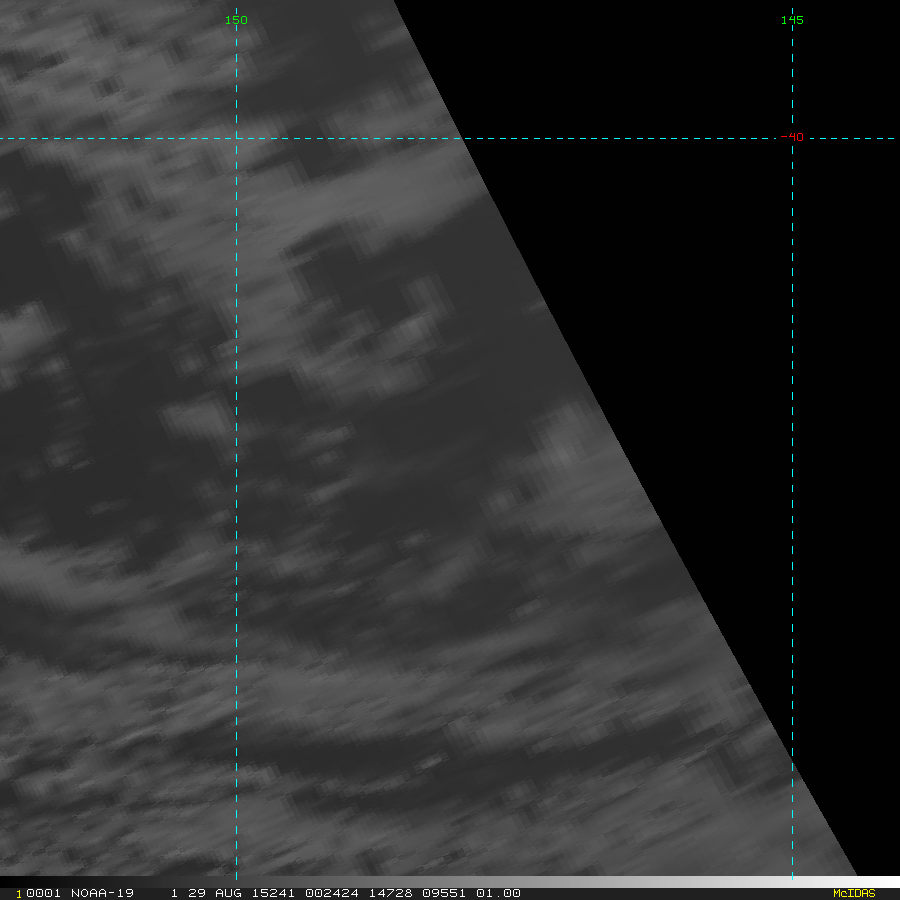Click the 0001 frame number in status bar

[x=43, y=893]
